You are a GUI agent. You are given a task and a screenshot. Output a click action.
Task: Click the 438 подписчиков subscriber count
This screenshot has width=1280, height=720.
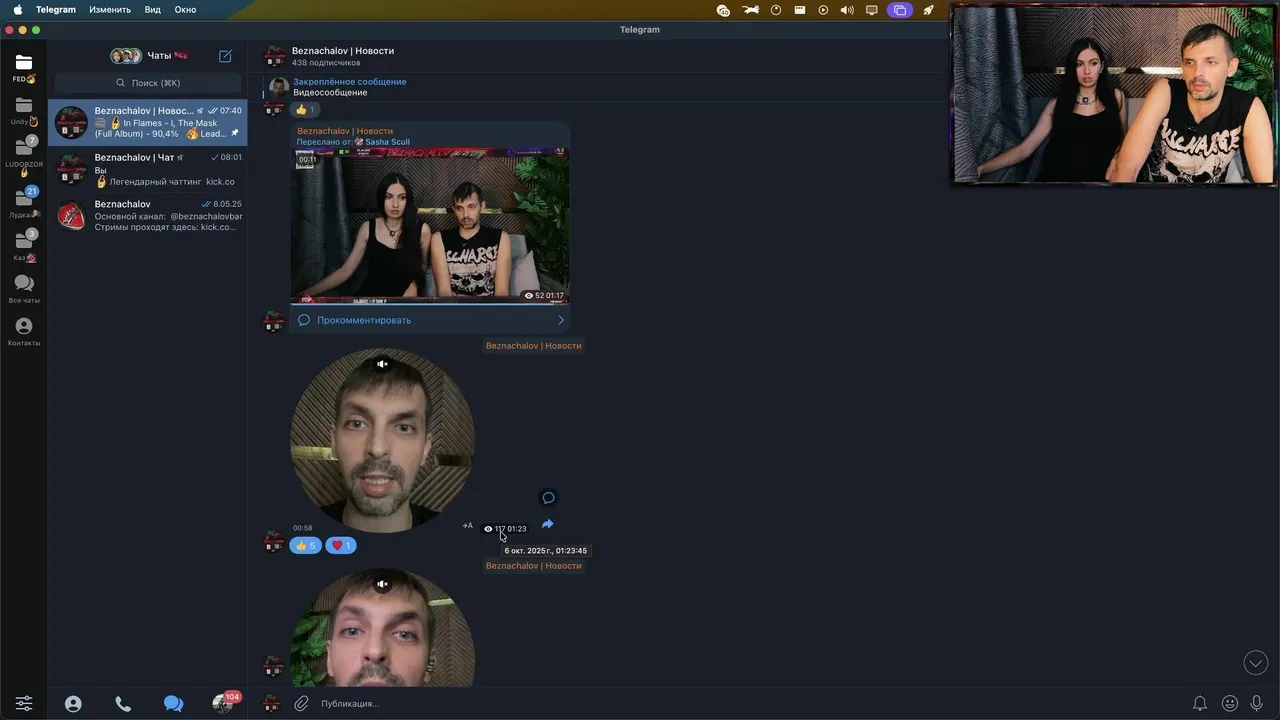[x=326, y=63]
